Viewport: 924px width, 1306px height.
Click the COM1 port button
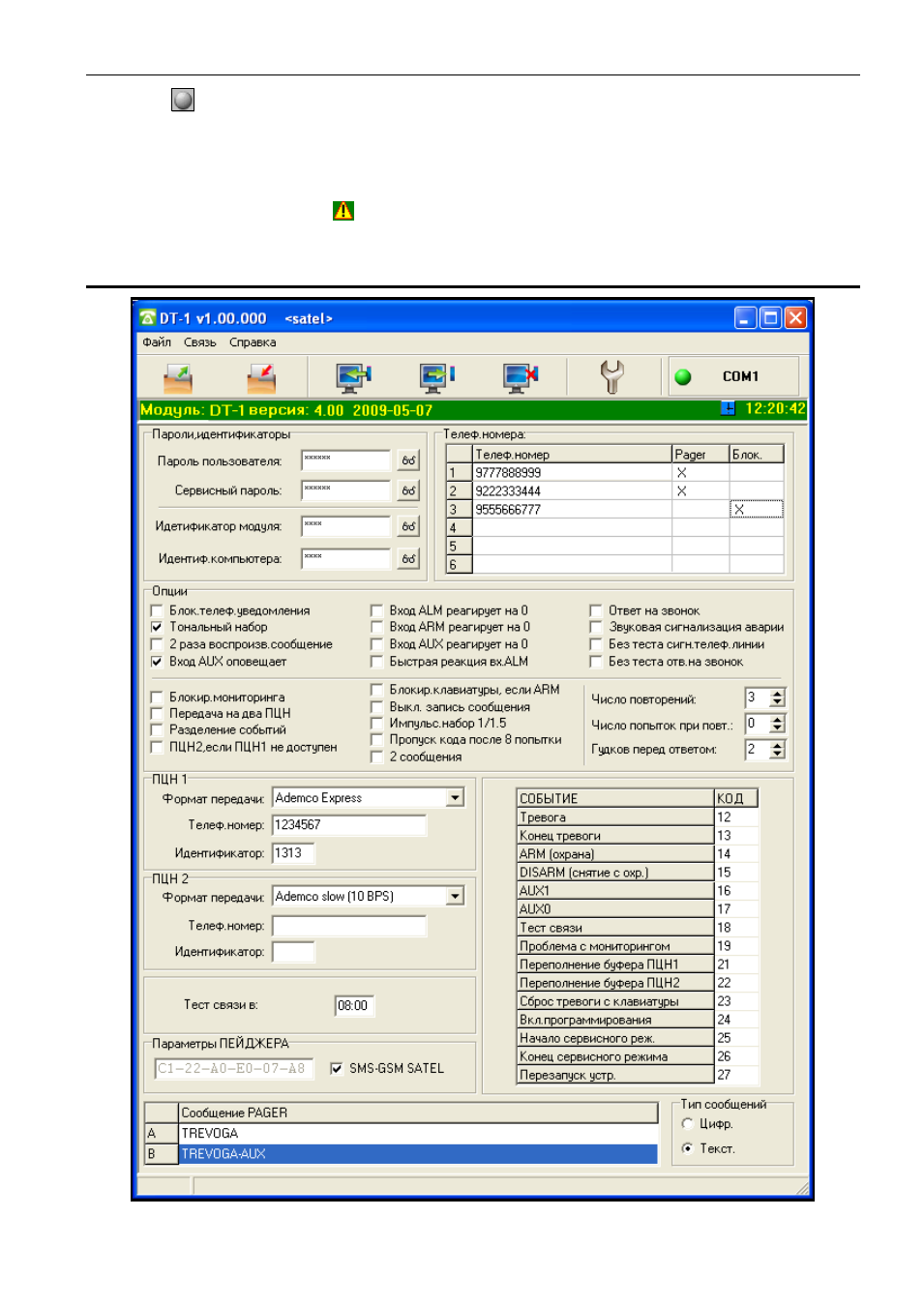point(733,376)
